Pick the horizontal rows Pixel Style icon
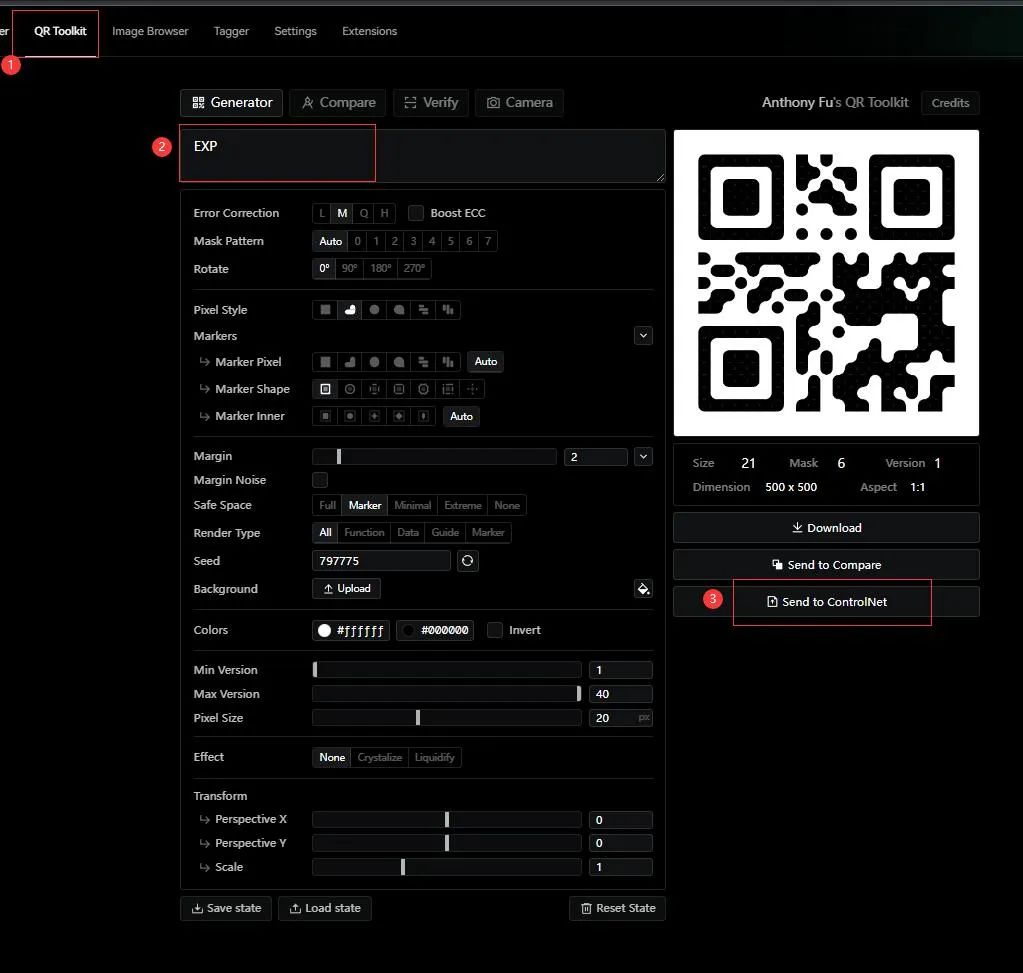Screen dimensions: 1023x973 pos(423,309)
